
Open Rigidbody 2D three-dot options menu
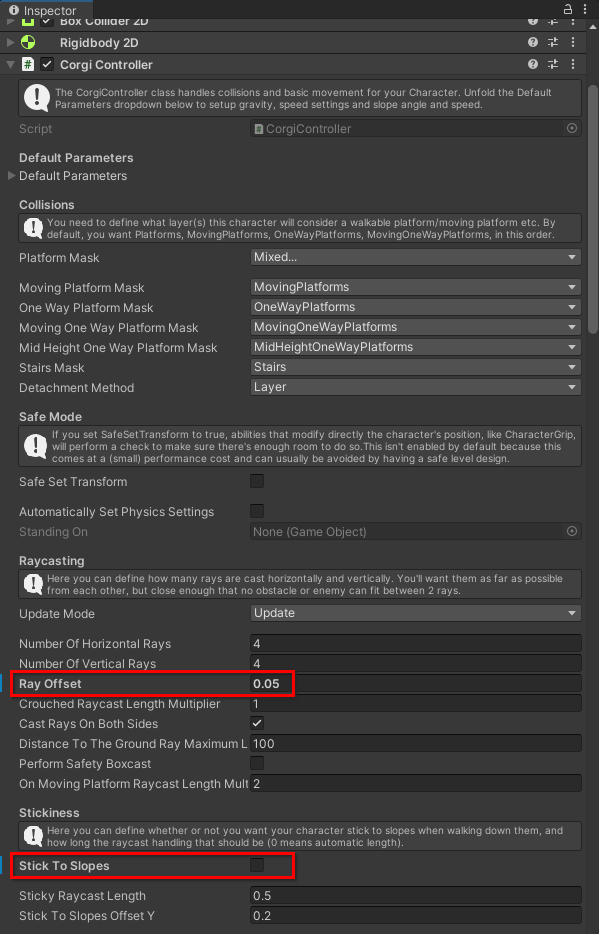point(573,42)
